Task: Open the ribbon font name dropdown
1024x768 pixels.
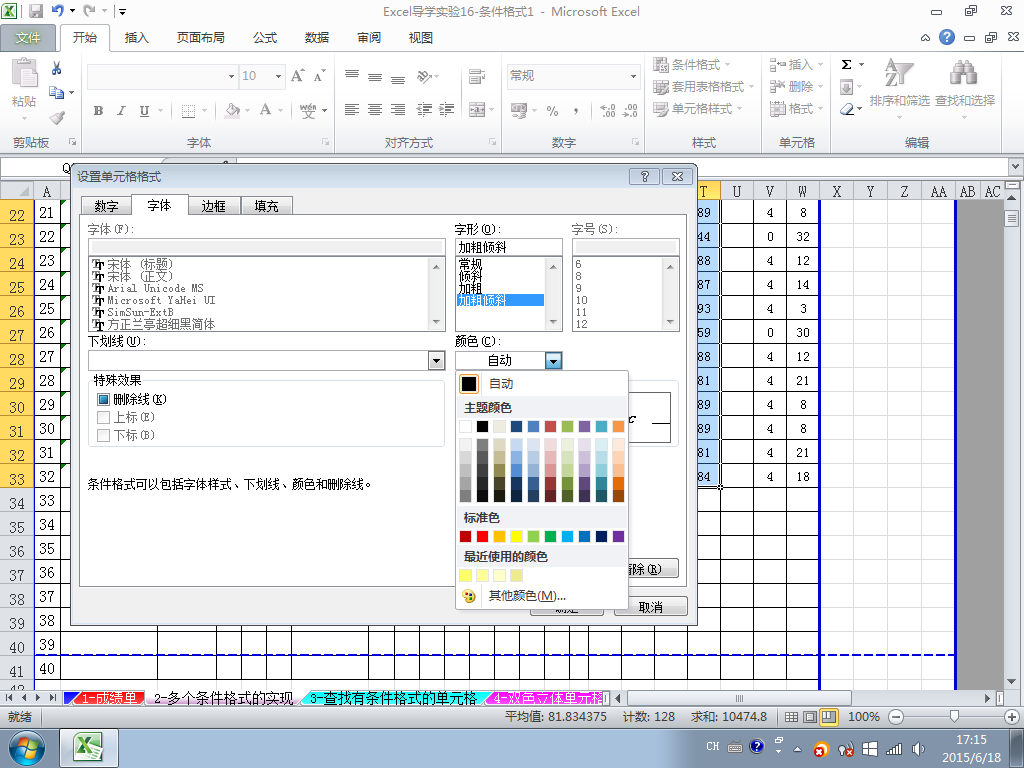Action: click(x=231, y=76)
